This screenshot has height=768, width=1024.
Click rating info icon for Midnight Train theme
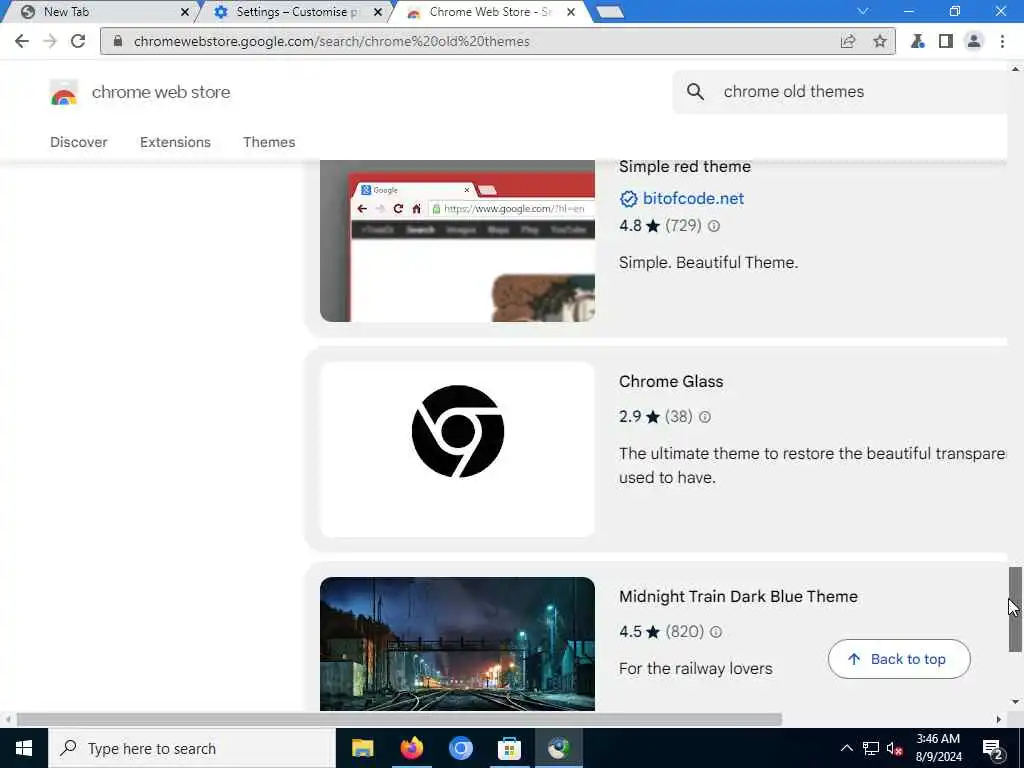point(716,632)
